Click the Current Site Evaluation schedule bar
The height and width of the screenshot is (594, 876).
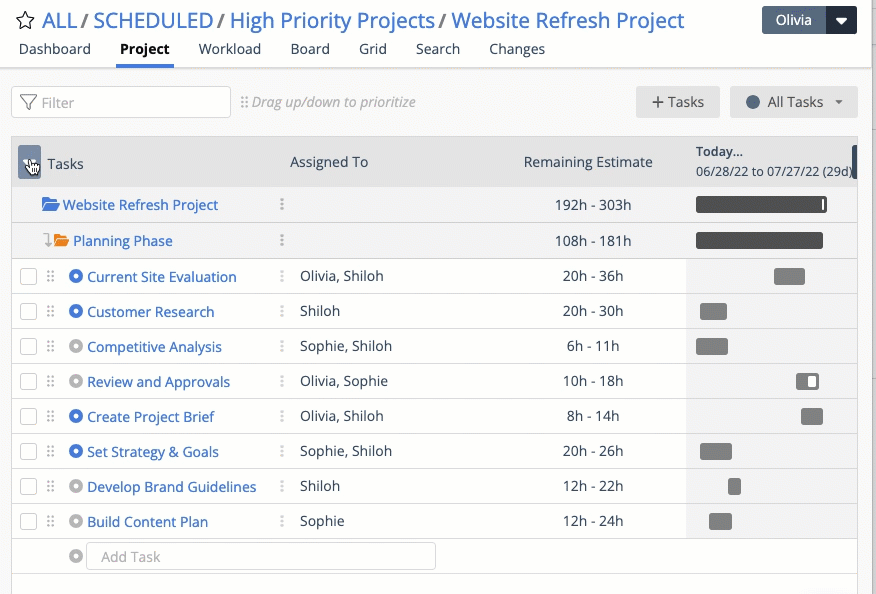[x=789, y=277]
